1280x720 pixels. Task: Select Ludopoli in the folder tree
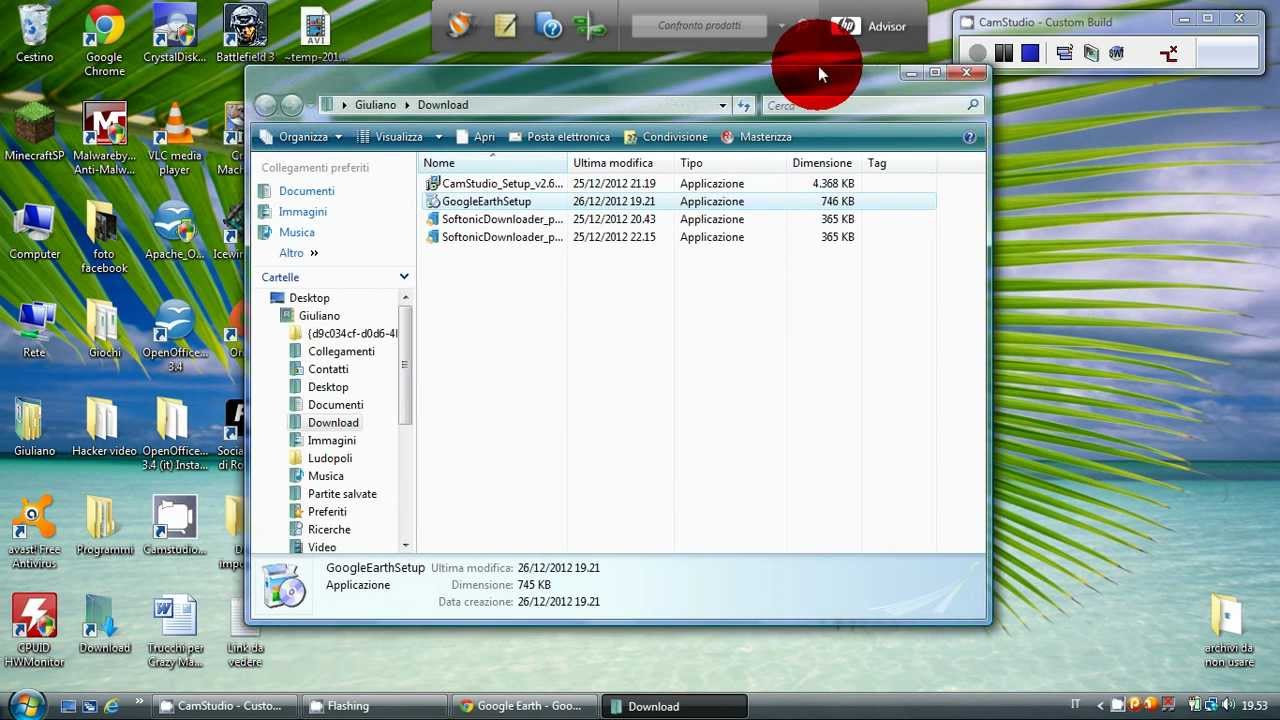329,458
